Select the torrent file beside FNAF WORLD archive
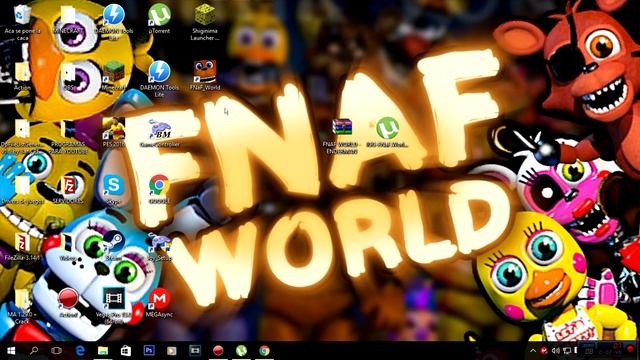This screenshot has height=360, width=640. (x=387, y=128)
